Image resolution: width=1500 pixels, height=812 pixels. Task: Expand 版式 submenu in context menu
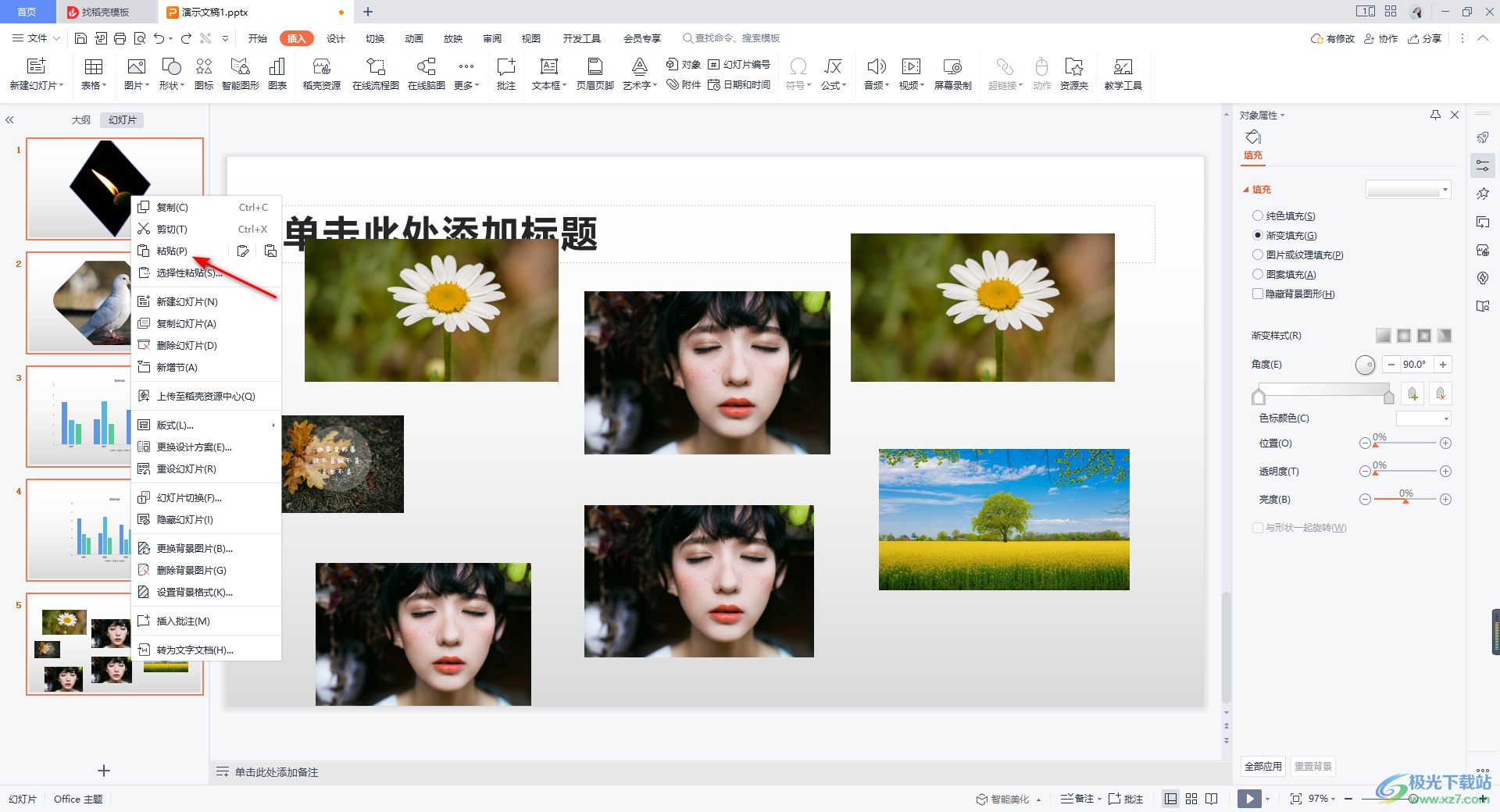click(x=208, y=425)
